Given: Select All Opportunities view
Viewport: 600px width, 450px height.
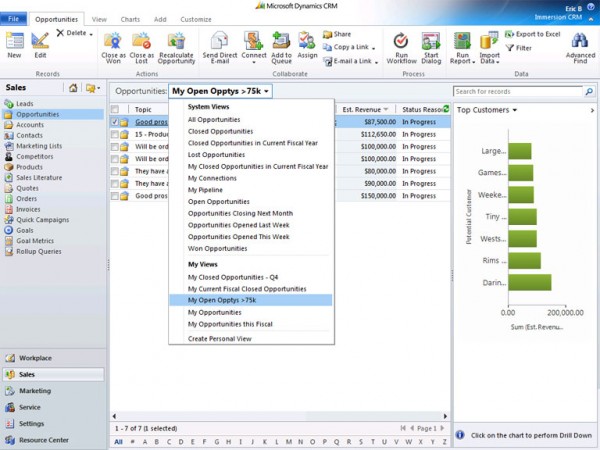Looking at the screenshot, I should click(x=214, y=119).
